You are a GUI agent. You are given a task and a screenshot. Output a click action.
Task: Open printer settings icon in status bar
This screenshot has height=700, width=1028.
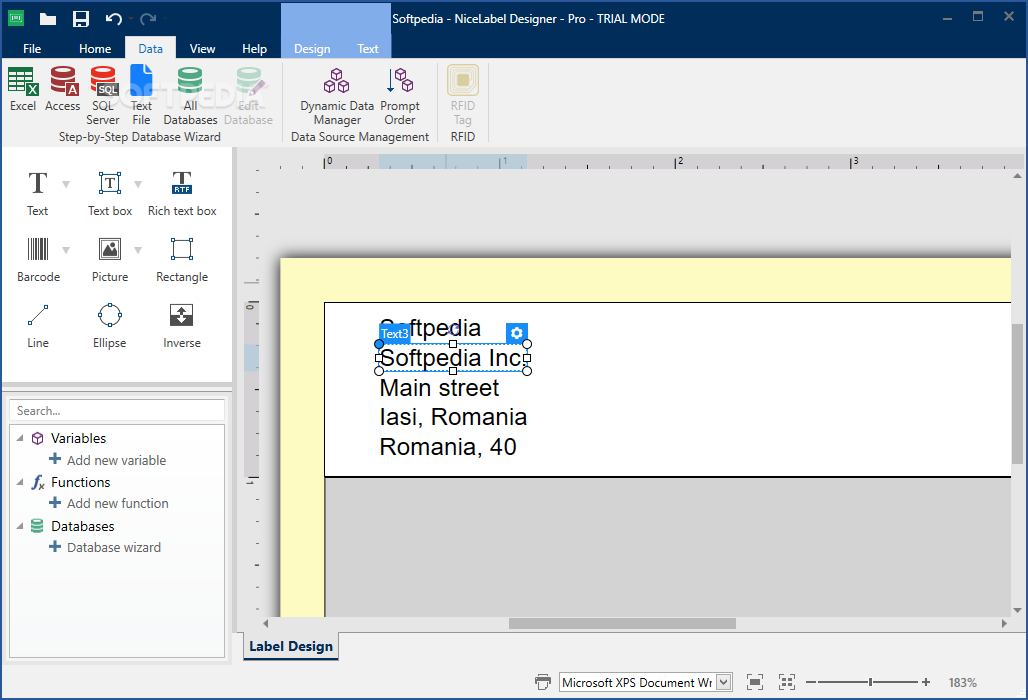coord(543,682)
